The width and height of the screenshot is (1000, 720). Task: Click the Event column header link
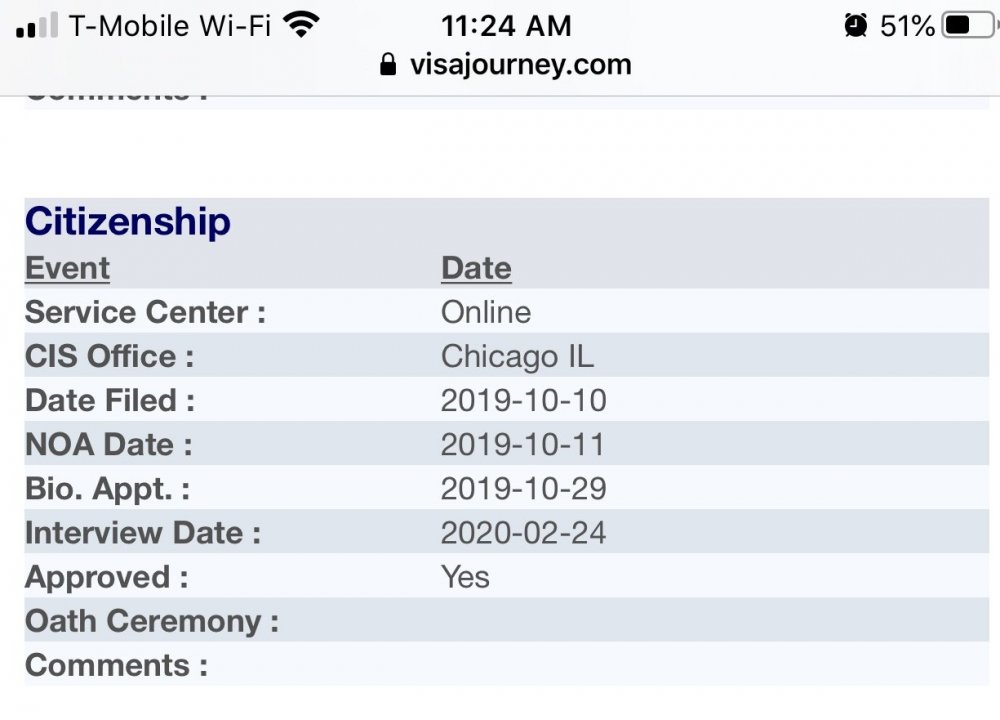[x=68, y=268]
